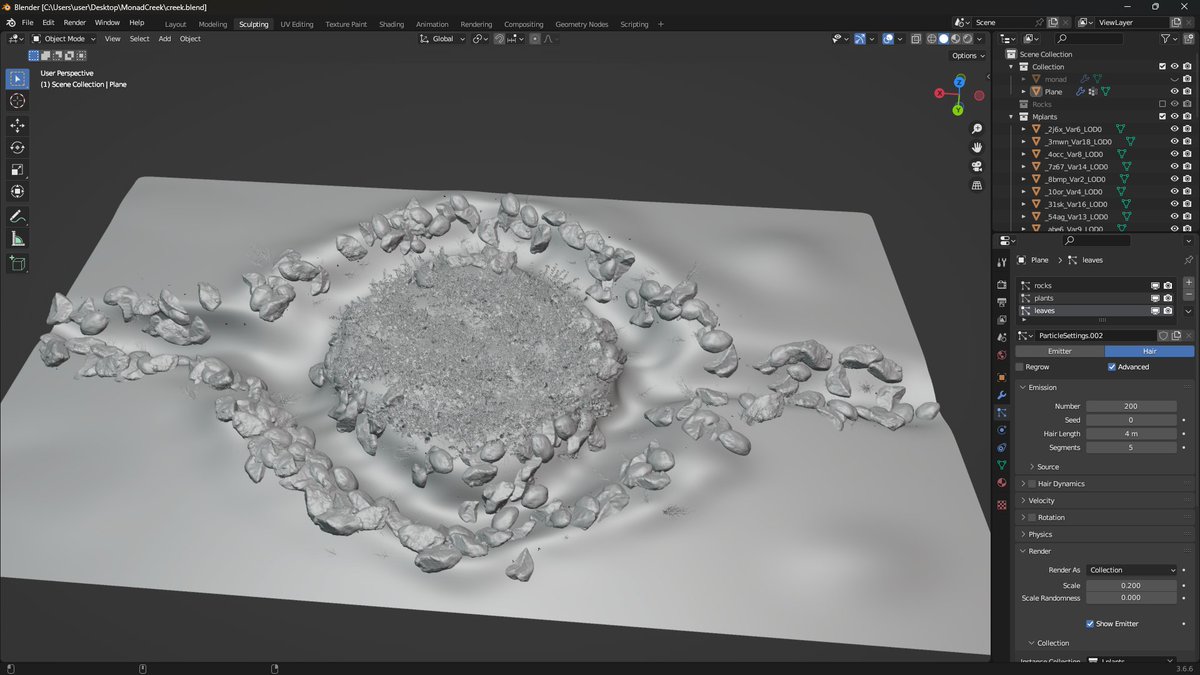Click the Select Box tool
This screenshot has width=1200, height=675.
(17, 78)
